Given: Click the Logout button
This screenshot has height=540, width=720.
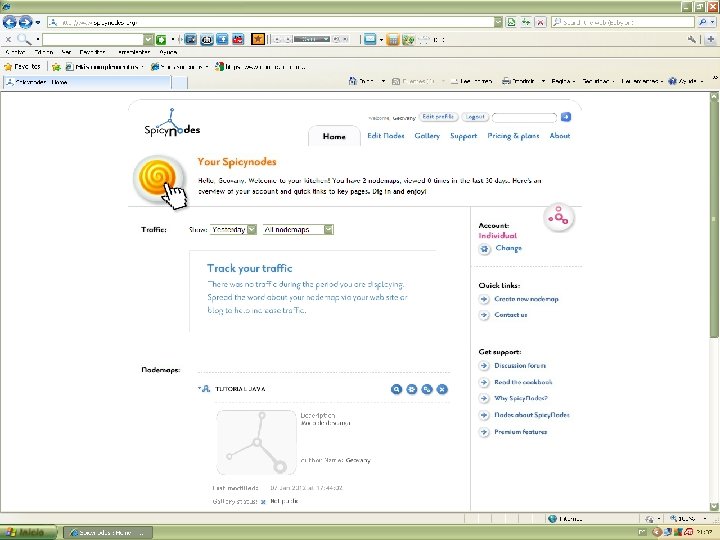Looking at the screenshot, I should coord(475,117).
